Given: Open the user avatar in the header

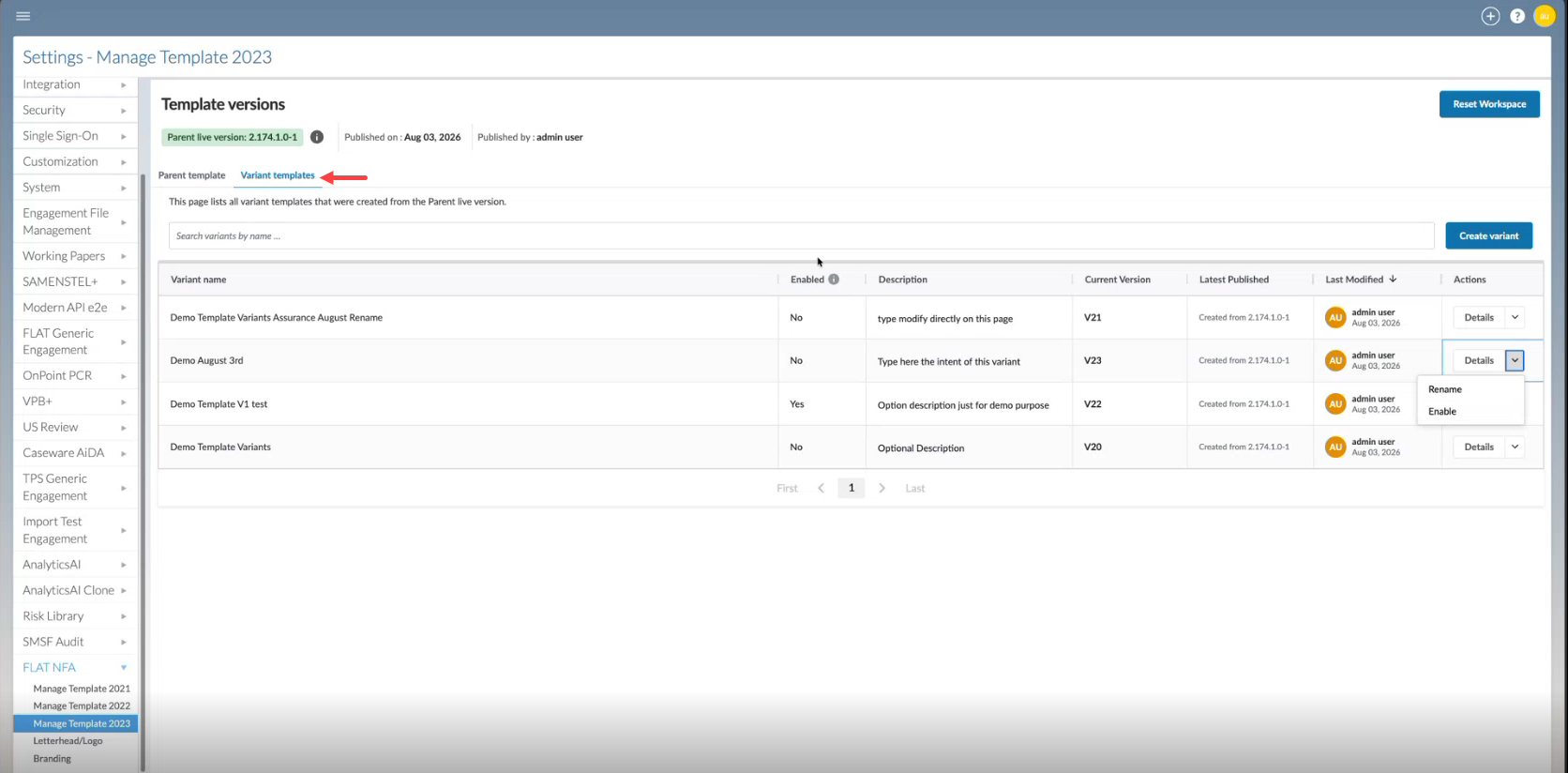Looking at the screenshot, I should 1545,16.
